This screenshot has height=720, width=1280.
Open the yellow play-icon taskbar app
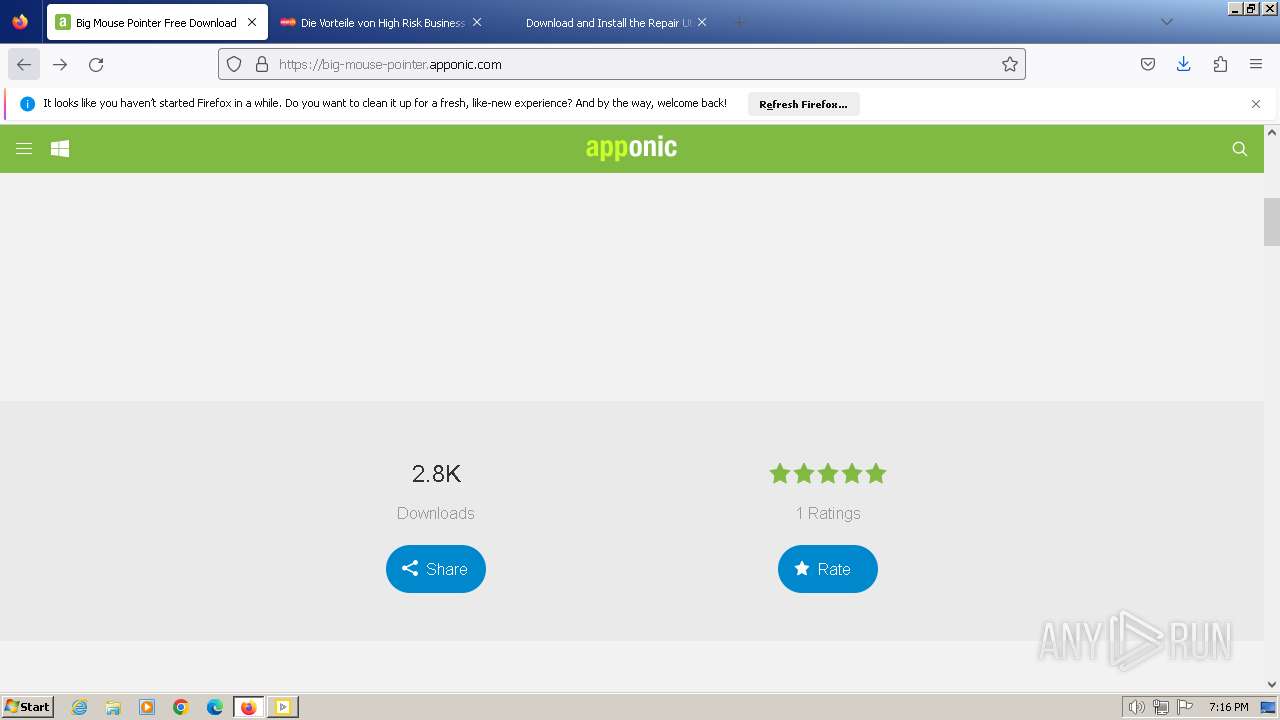[283, 707]
